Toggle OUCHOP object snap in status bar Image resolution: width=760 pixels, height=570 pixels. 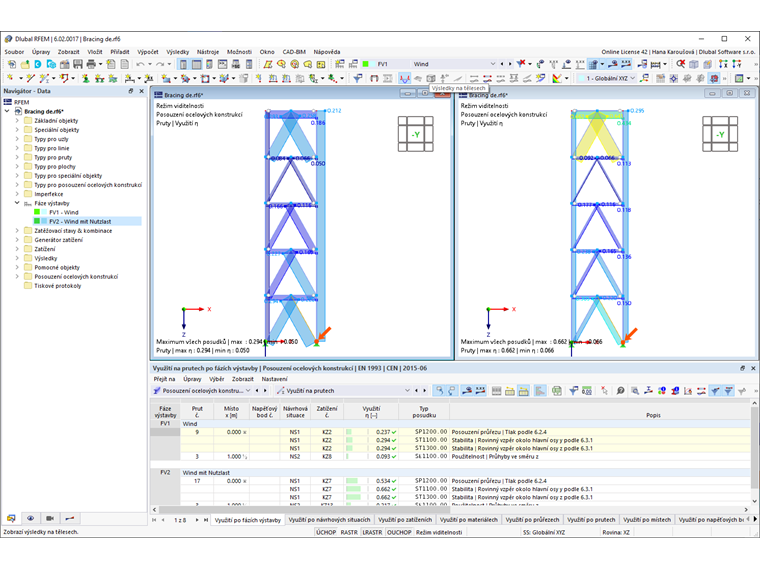pyautogui.click(x=399, y=532)
